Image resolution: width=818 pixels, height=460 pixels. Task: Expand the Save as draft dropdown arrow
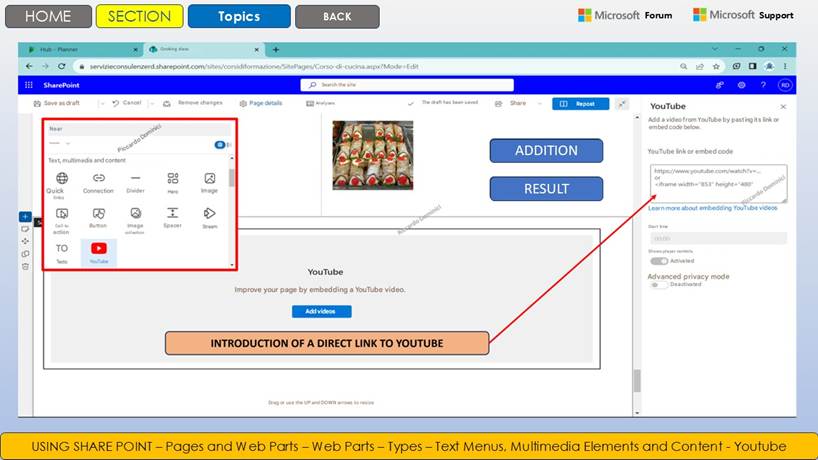[x=102, y=104]
